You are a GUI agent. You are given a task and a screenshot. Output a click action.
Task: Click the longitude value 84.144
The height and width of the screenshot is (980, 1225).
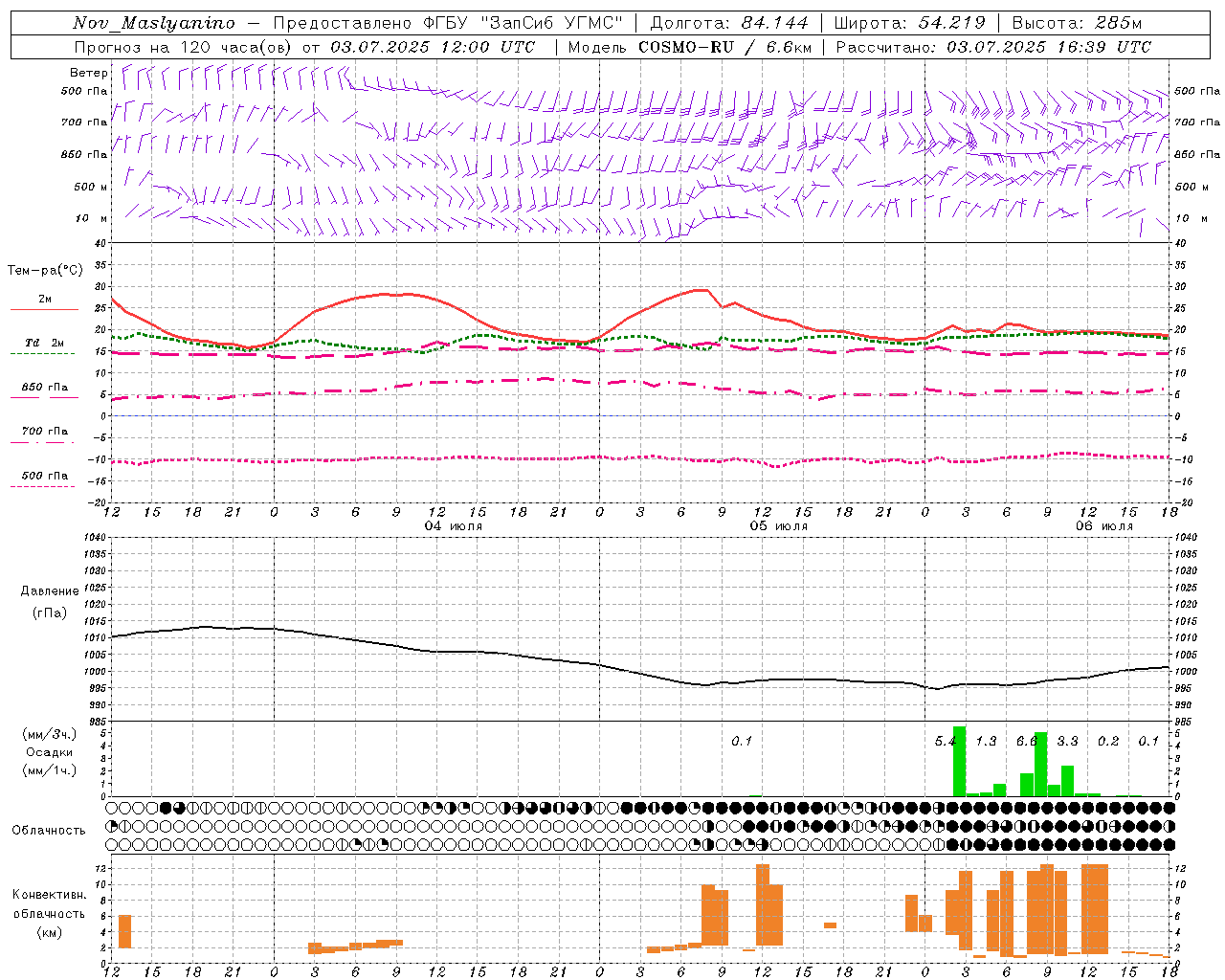(775, 23)
